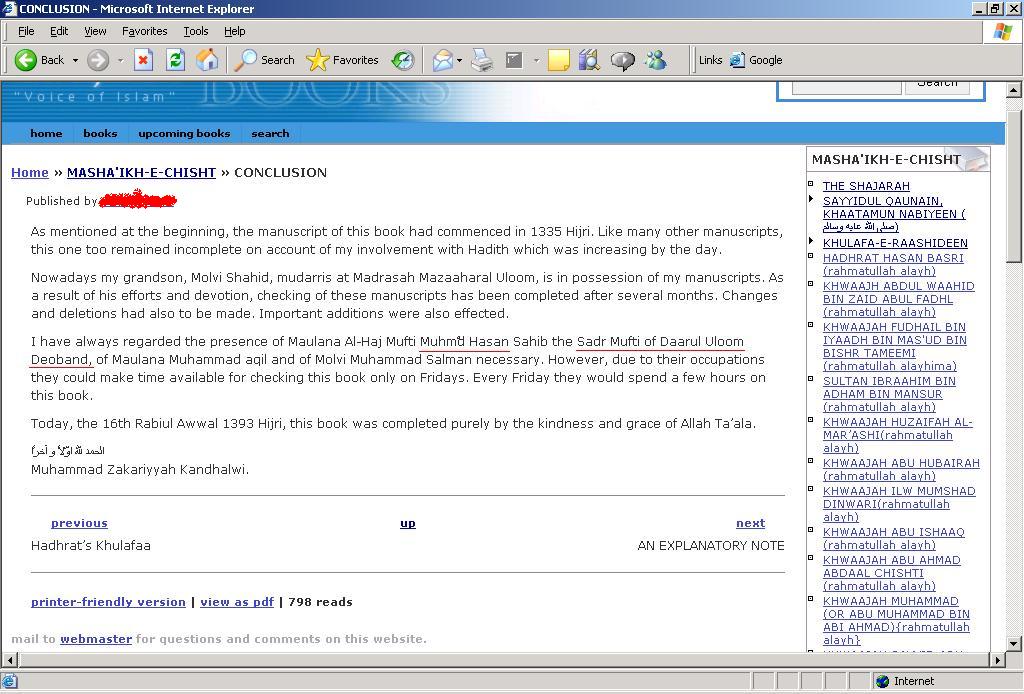The height and width of the screenshot is (694, 1024).
Task: Open the Favorites menu
Action: (x=144, y=31)
